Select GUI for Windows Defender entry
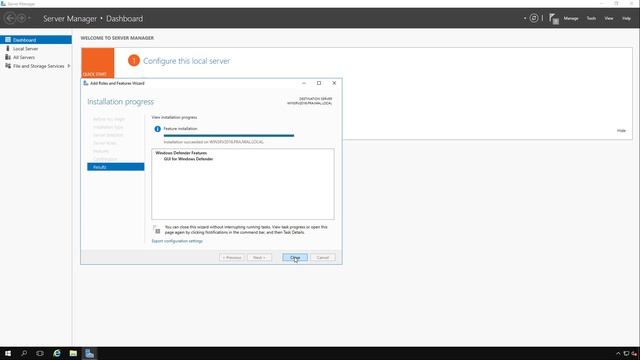Viewport: 640px width, 360px height. [x=188, y=159]
